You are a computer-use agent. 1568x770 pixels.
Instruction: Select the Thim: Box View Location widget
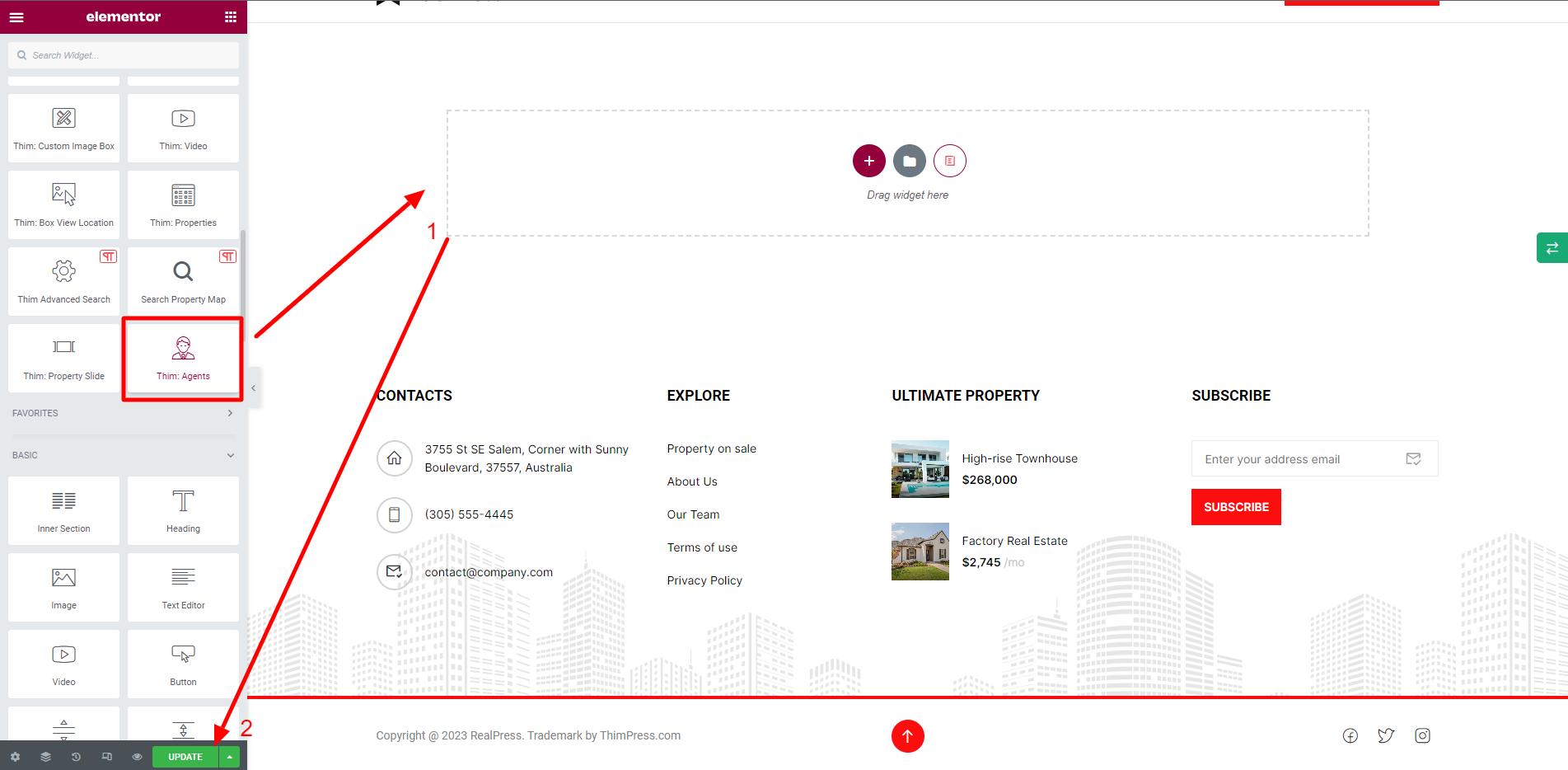pyautogui.click(x=63, y=204)
